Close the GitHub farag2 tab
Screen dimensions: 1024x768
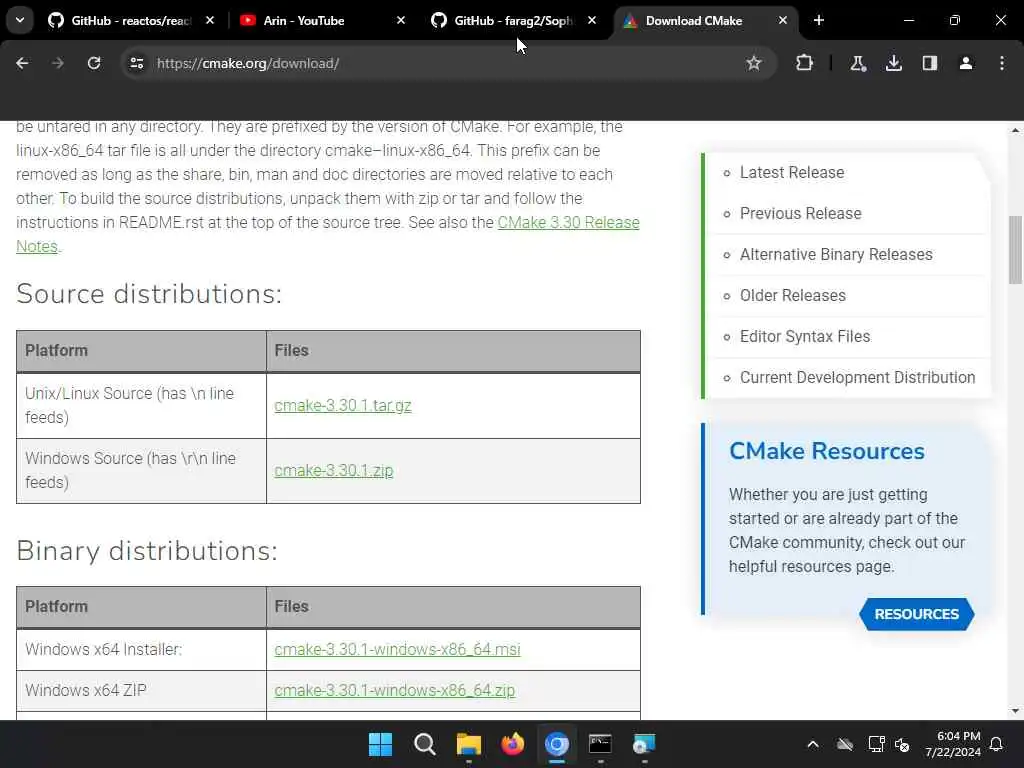pos(592,21)
